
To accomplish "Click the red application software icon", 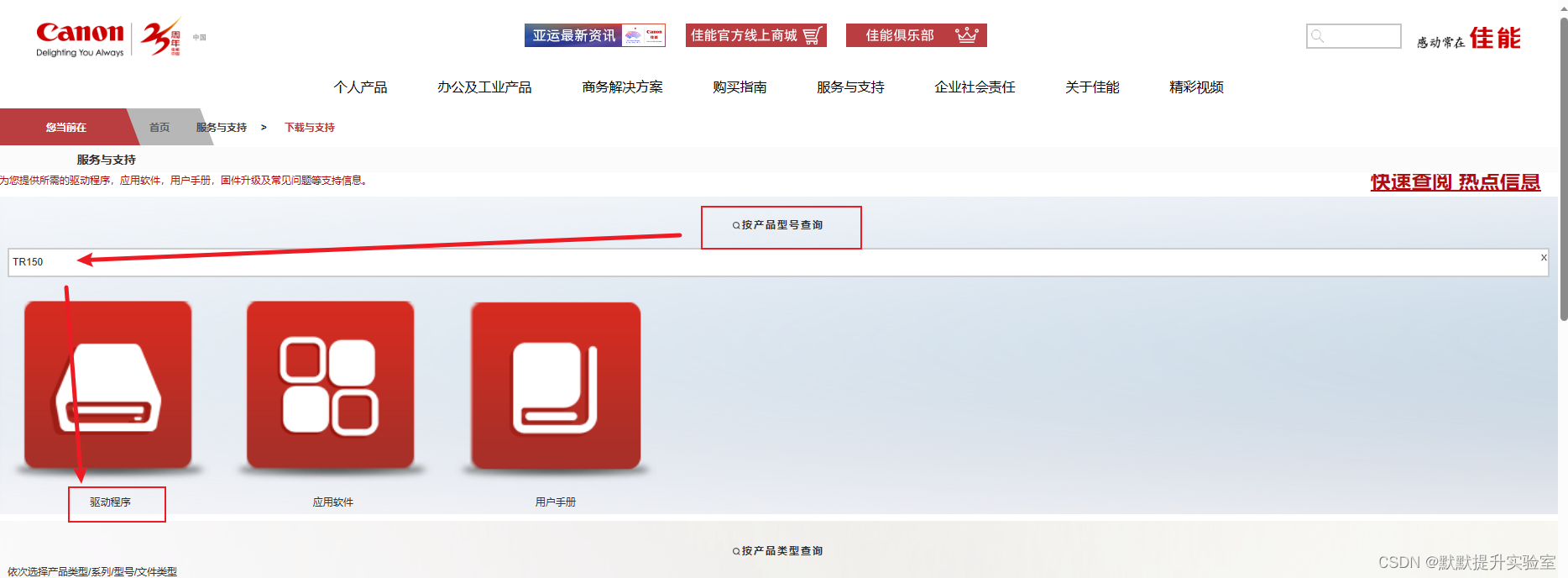I will (330, 385).
